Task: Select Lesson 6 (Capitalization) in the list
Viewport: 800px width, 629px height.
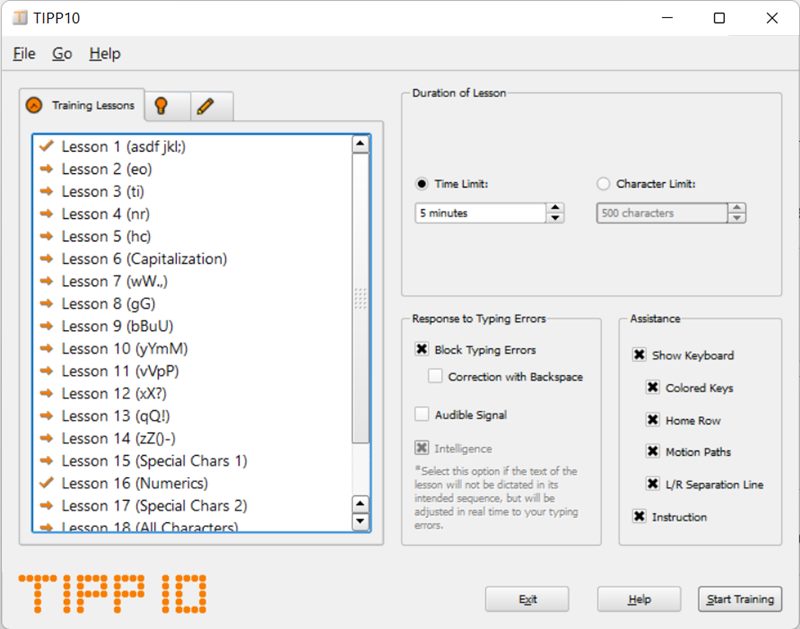Action: (x=140, y=258)
